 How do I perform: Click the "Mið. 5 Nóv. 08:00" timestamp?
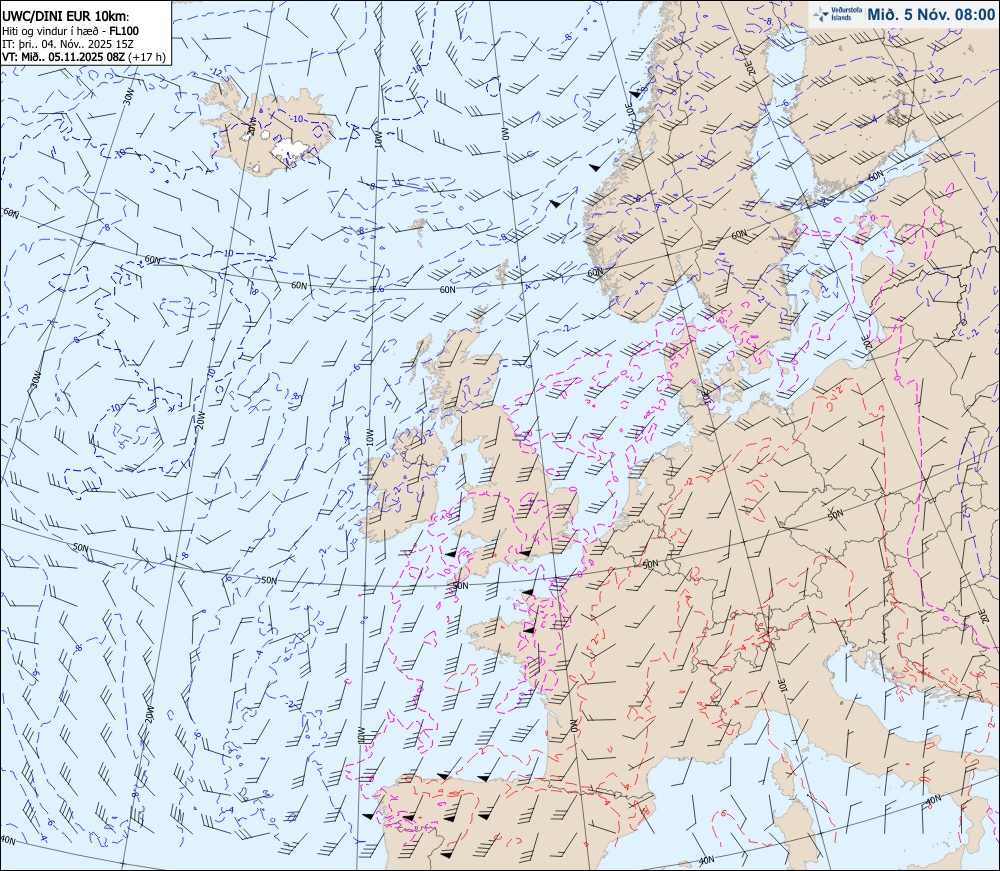click(930, 15)
